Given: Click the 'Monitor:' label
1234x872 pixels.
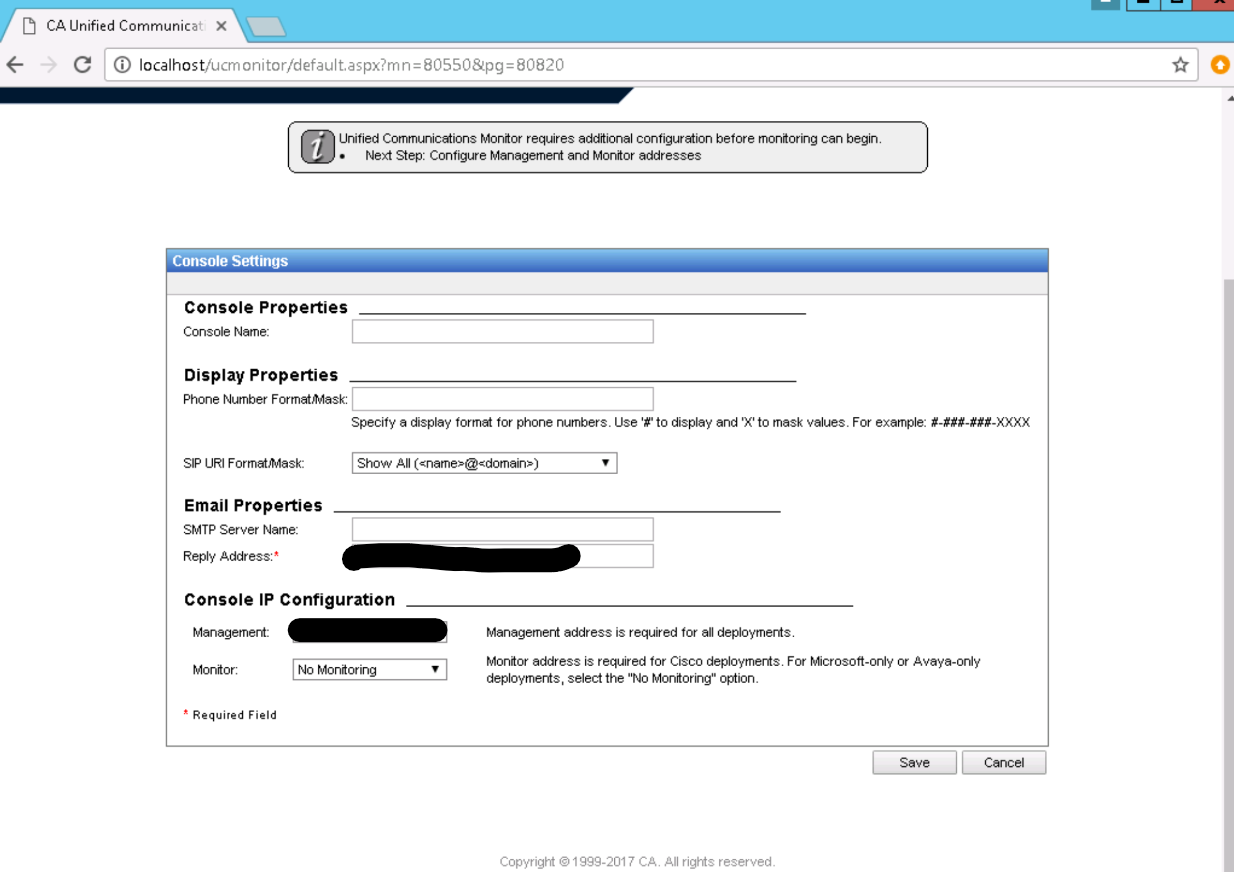Looking at the screenshot, I should (215, 670).
